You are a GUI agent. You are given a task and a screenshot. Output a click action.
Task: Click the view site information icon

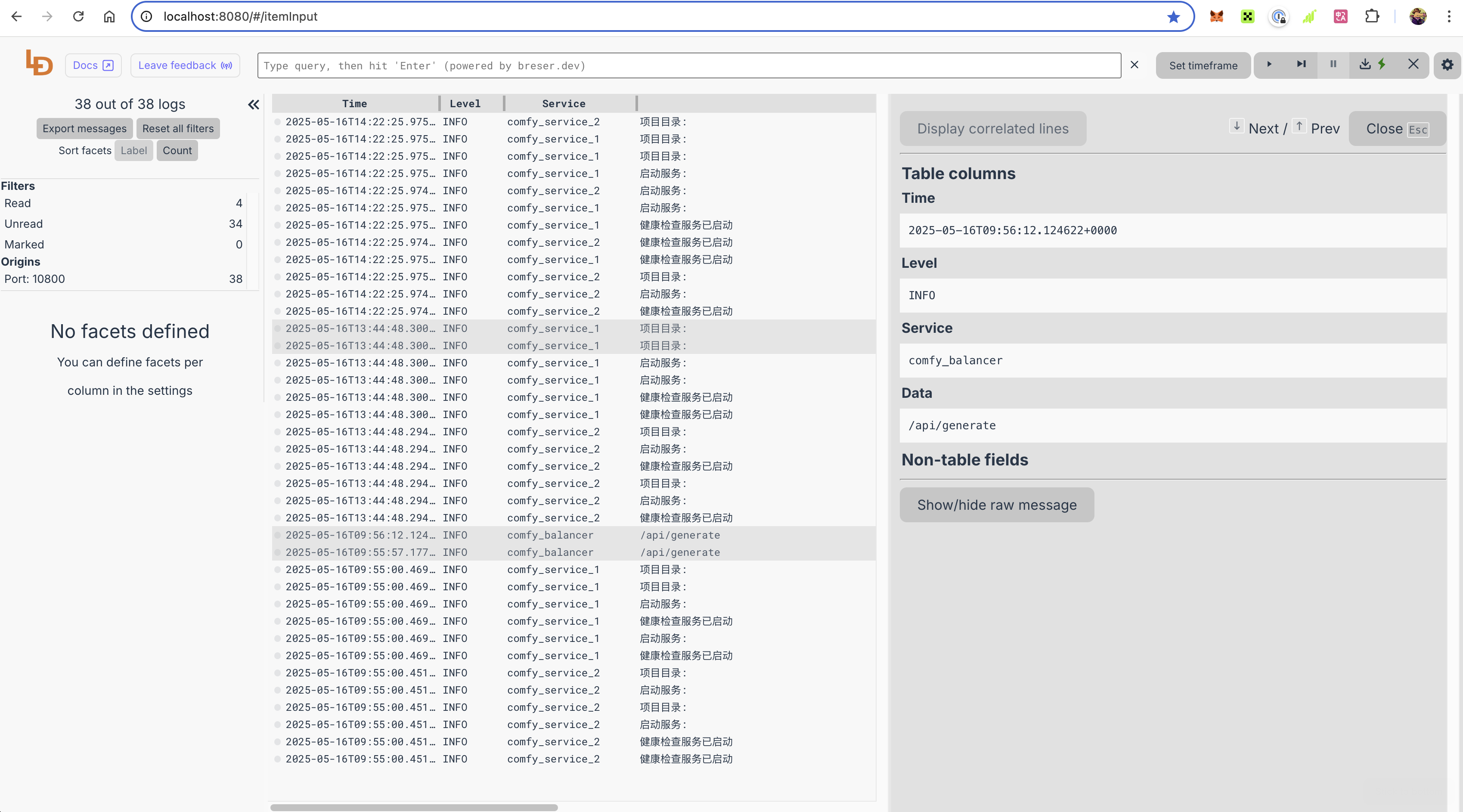(x=146, y=16)
